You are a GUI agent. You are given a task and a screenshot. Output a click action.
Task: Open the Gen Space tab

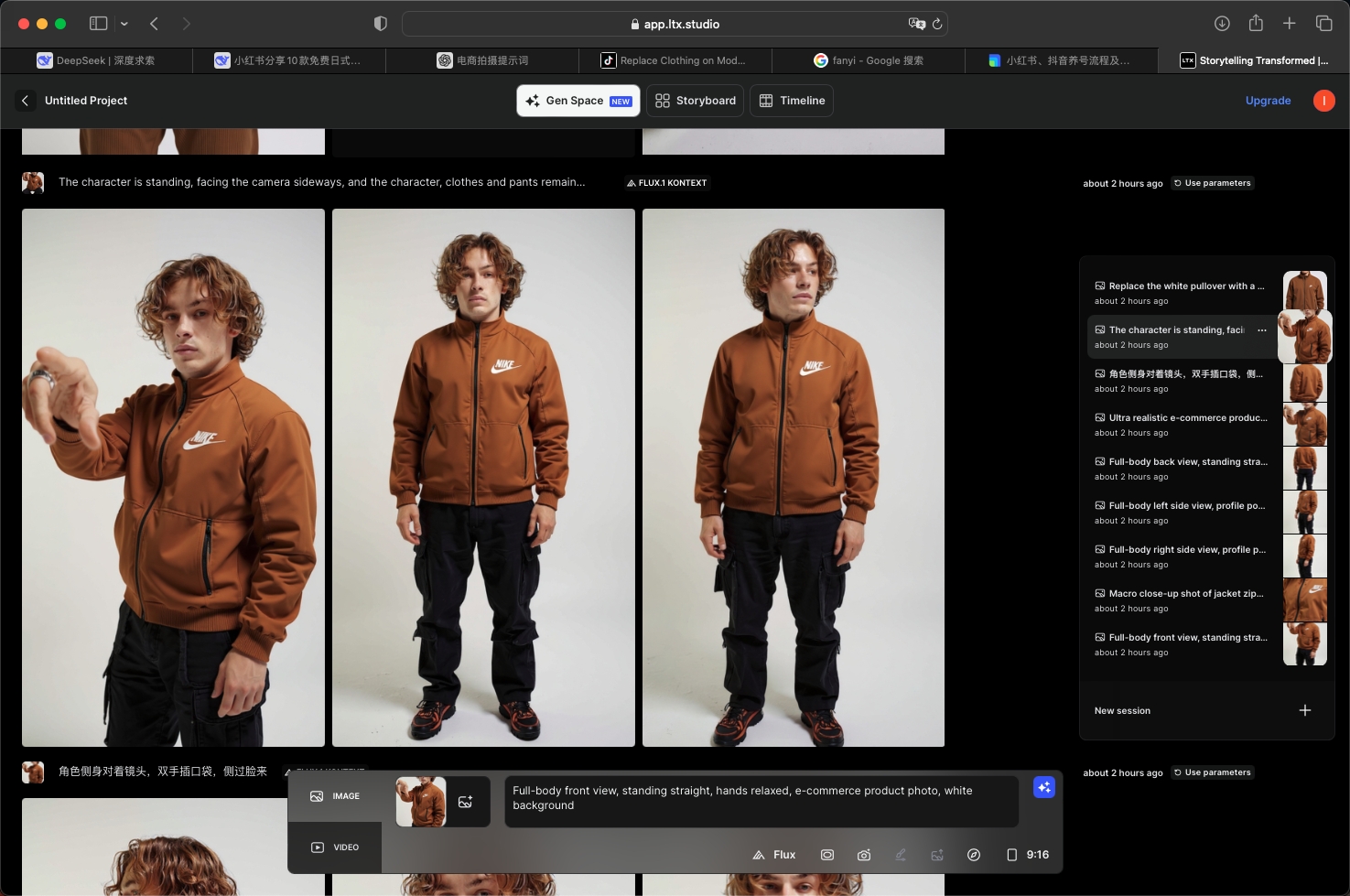578,101
